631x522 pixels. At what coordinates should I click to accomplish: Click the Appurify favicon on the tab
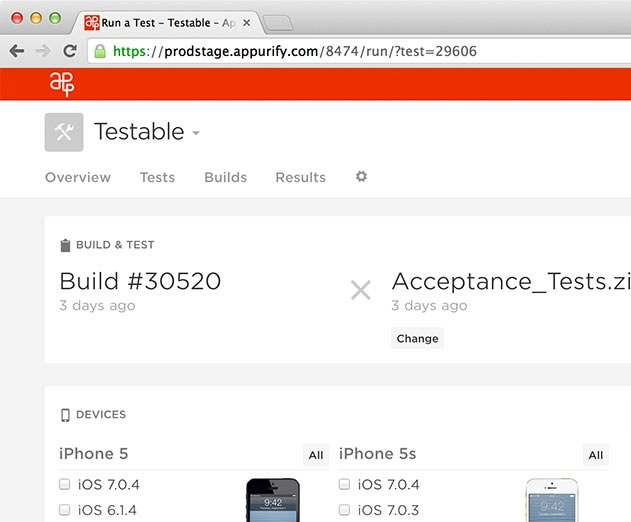pos(92,23)
